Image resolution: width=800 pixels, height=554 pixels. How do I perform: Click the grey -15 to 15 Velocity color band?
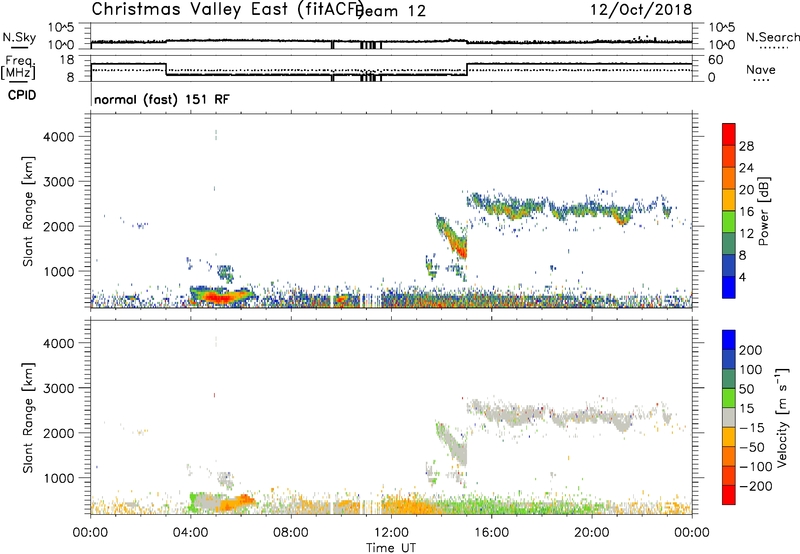coord(729,417)
